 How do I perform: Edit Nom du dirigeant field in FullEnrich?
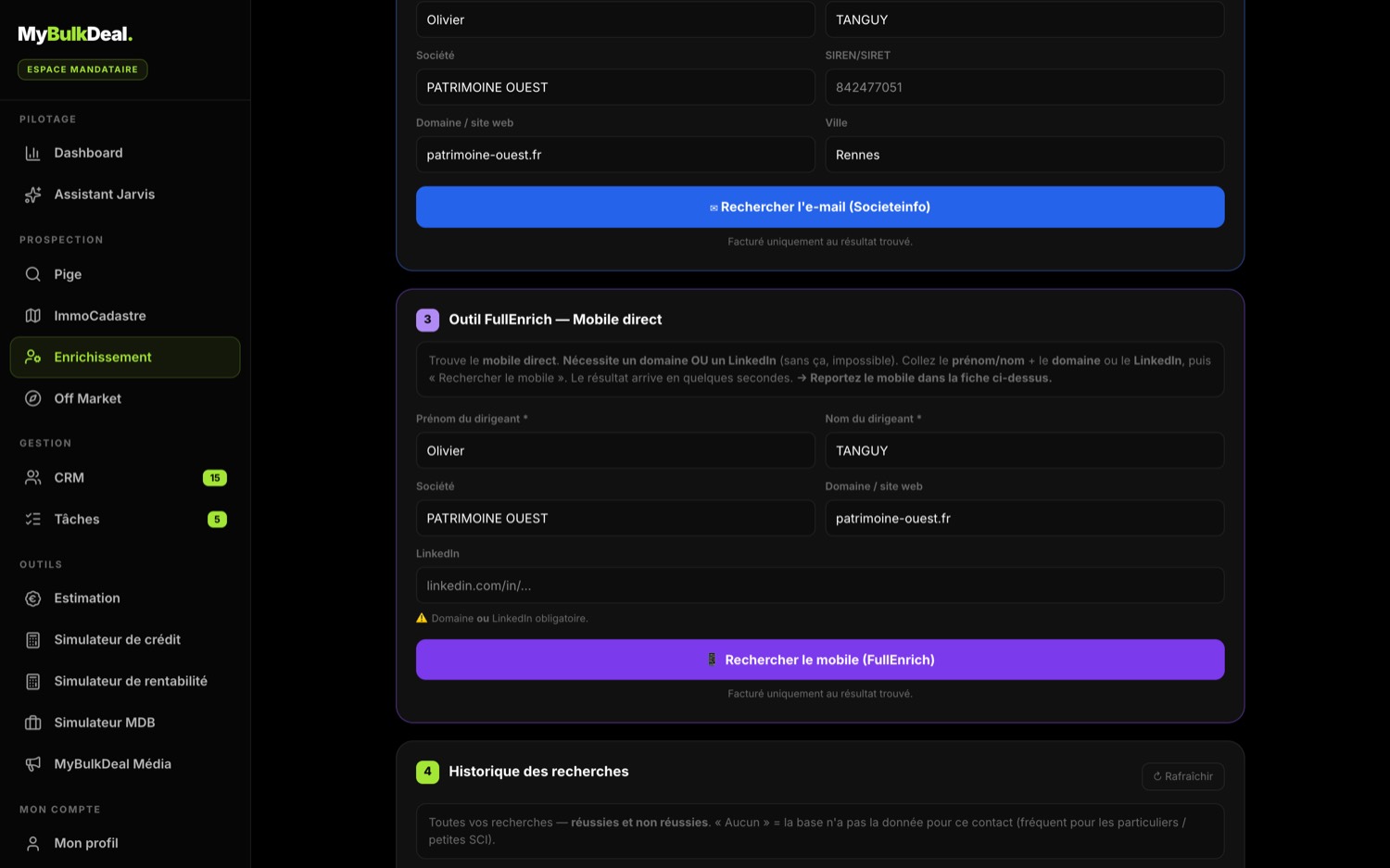1025,451
